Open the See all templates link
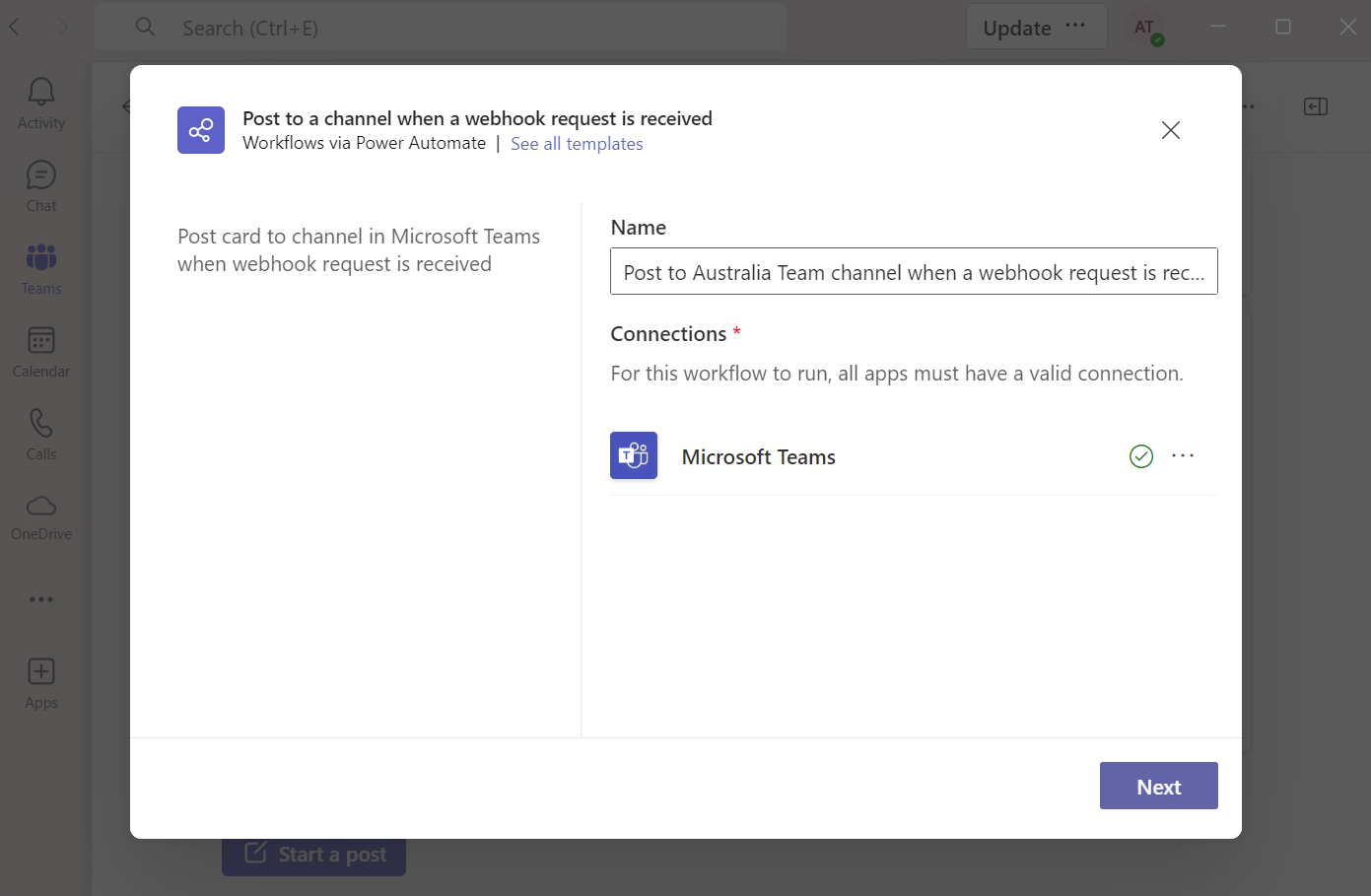Viewport: 1371px width, 896px height. 577,144
